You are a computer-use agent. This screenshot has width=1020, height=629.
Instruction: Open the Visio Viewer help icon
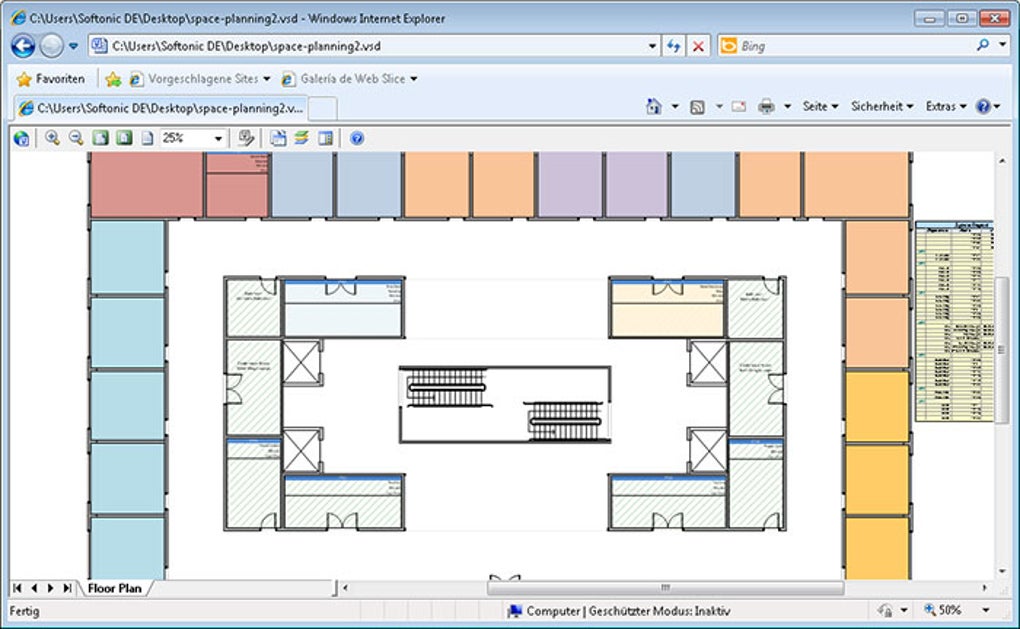tap(356, 138)
